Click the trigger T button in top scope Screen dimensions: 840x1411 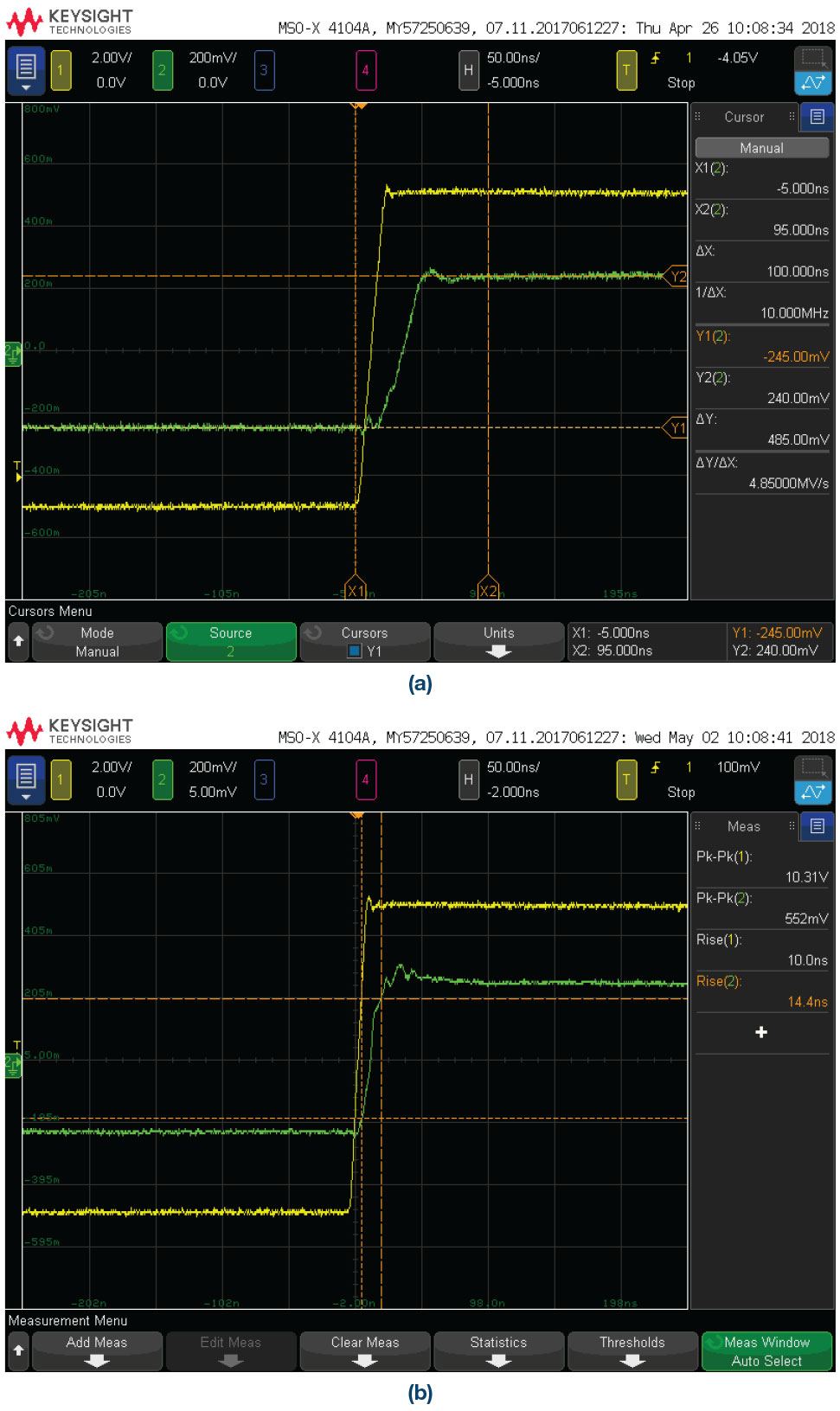tap(626, 70)
